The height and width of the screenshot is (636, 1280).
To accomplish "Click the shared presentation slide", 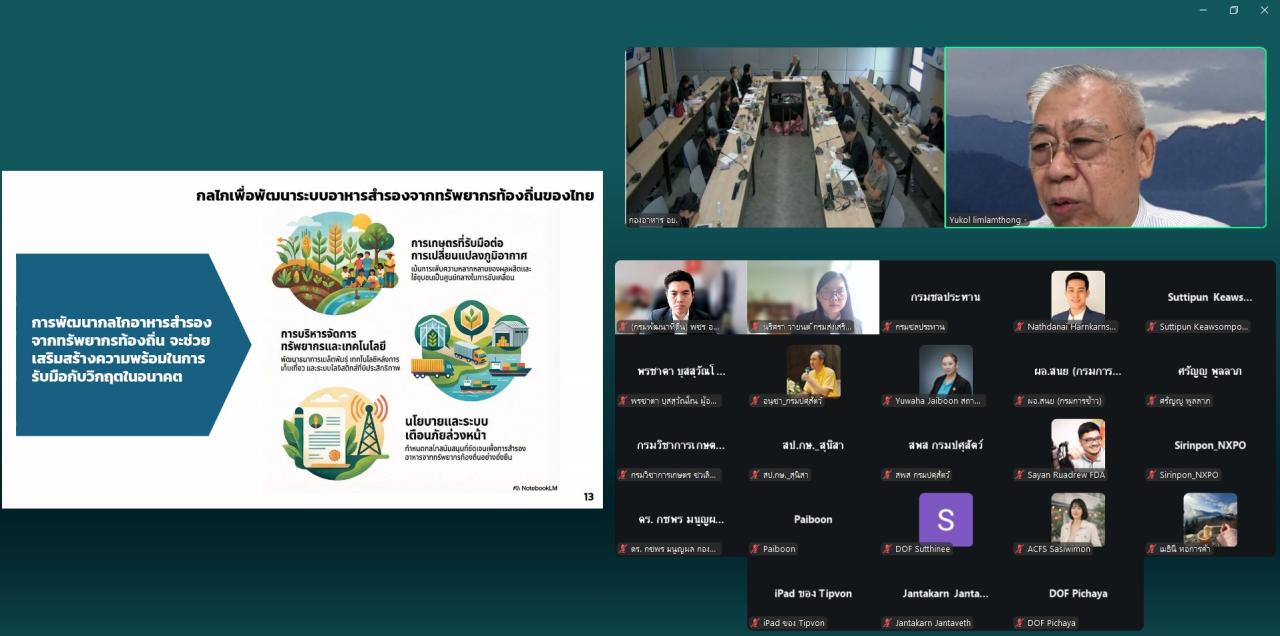I will pos(302,340).
